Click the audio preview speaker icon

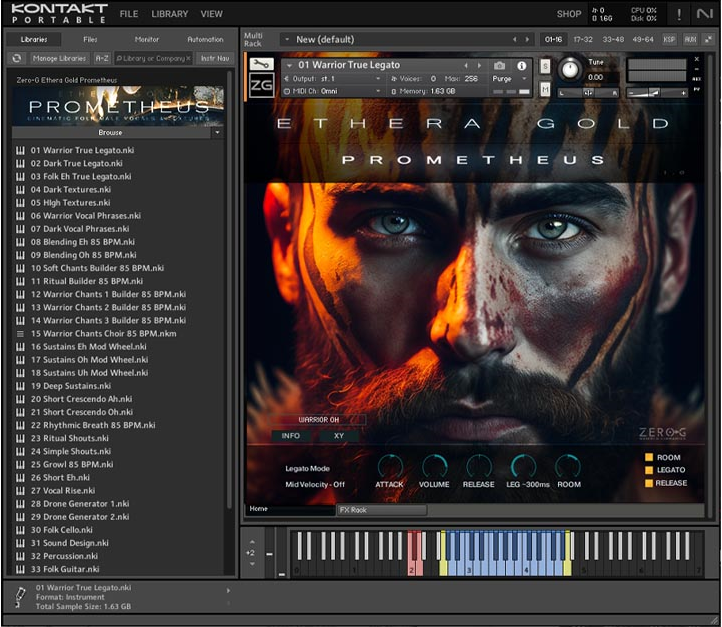(20, 597)
